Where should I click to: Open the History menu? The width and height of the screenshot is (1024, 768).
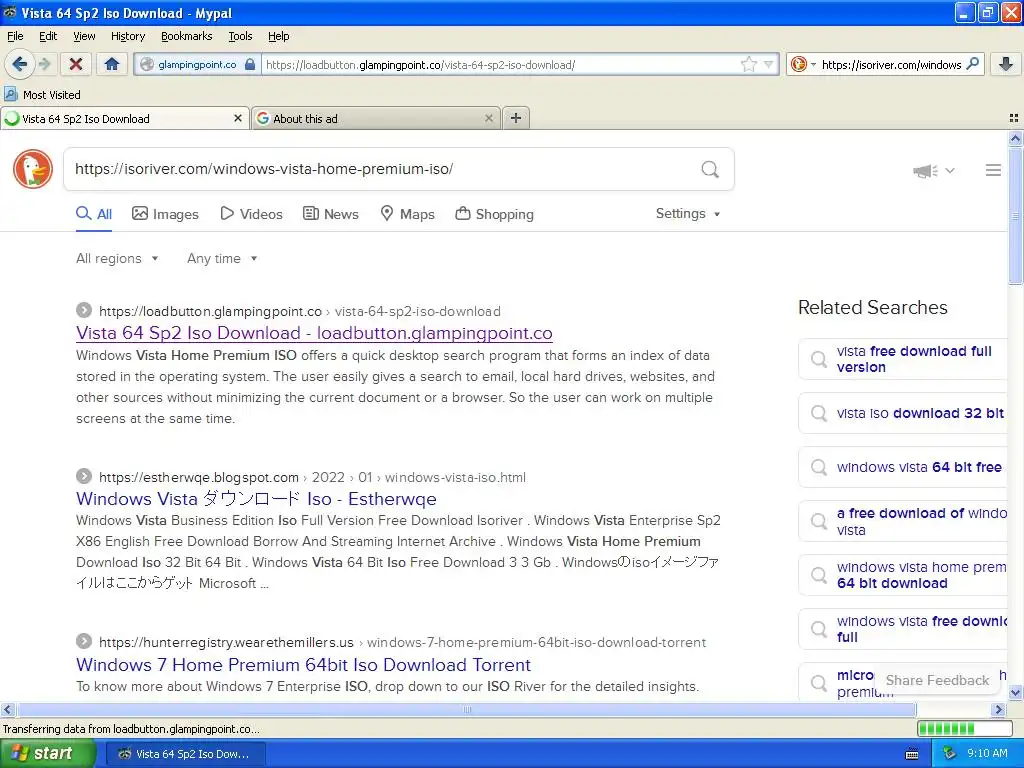tap(127, 36)
